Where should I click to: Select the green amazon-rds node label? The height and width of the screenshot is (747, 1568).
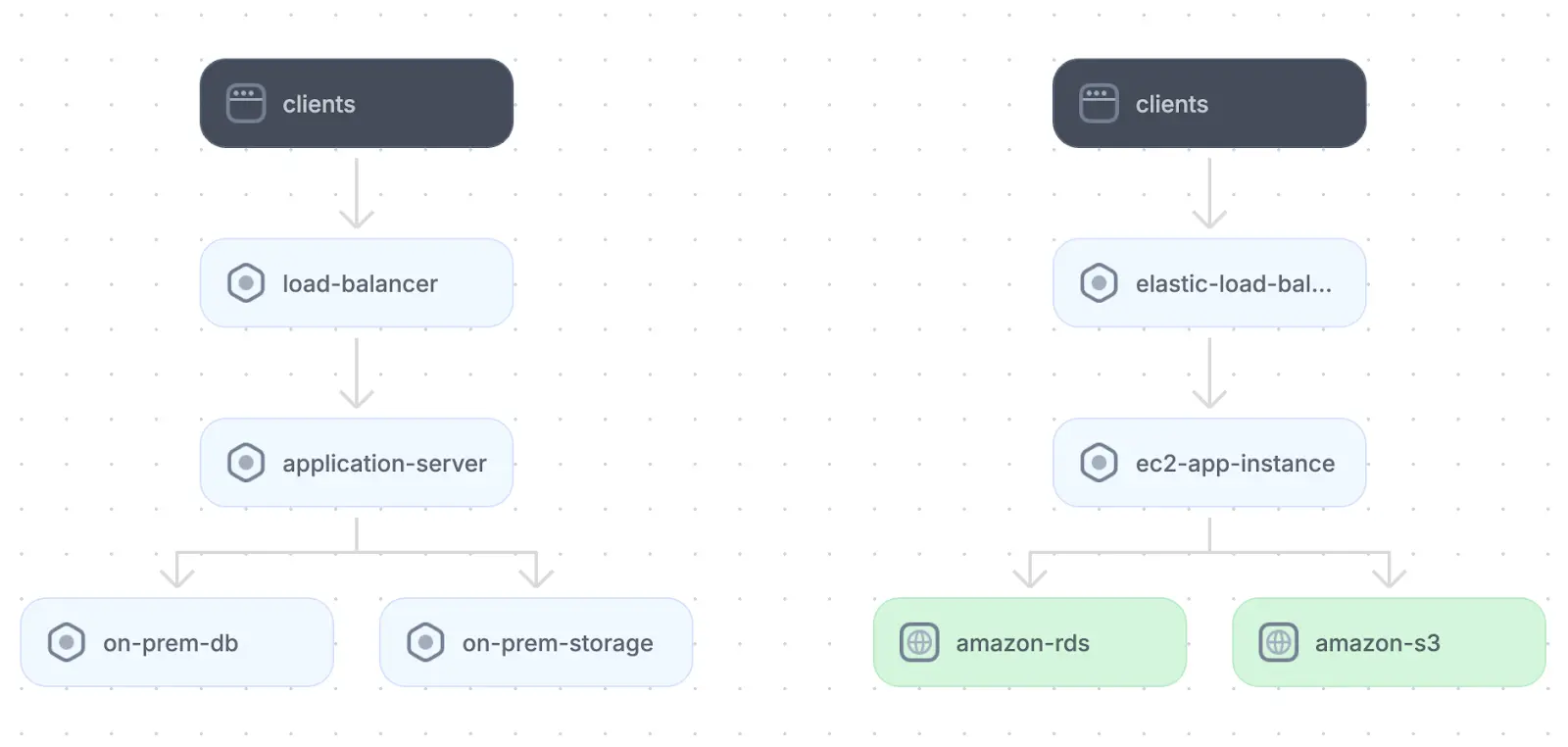[1022, 643]
